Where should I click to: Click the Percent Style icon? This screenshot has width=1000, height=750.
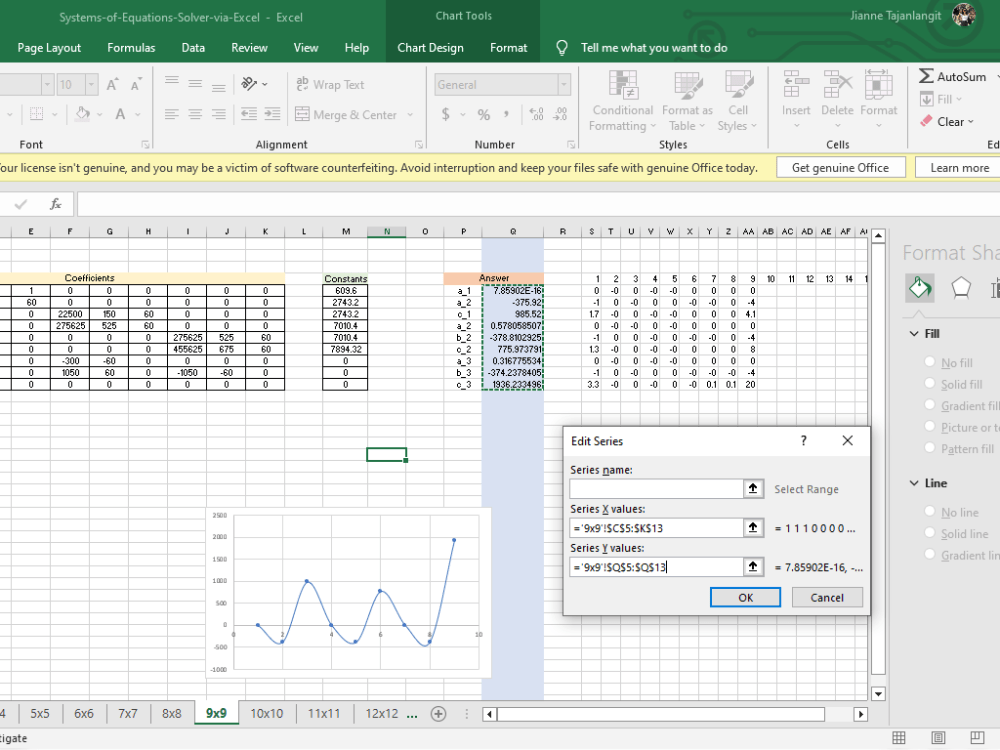(x=484, y=115)
